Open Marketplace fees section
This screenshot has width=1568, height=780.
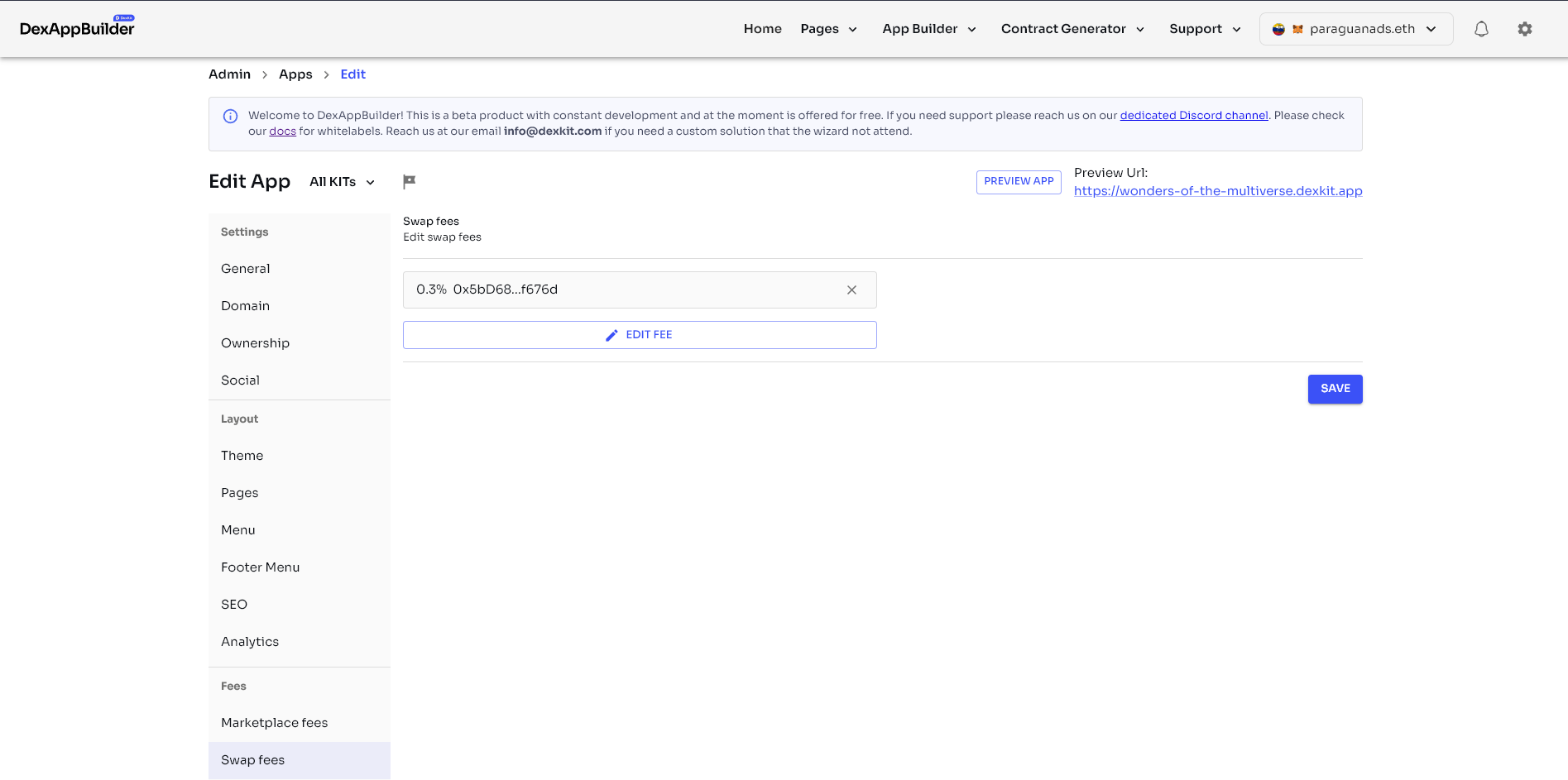300,723
